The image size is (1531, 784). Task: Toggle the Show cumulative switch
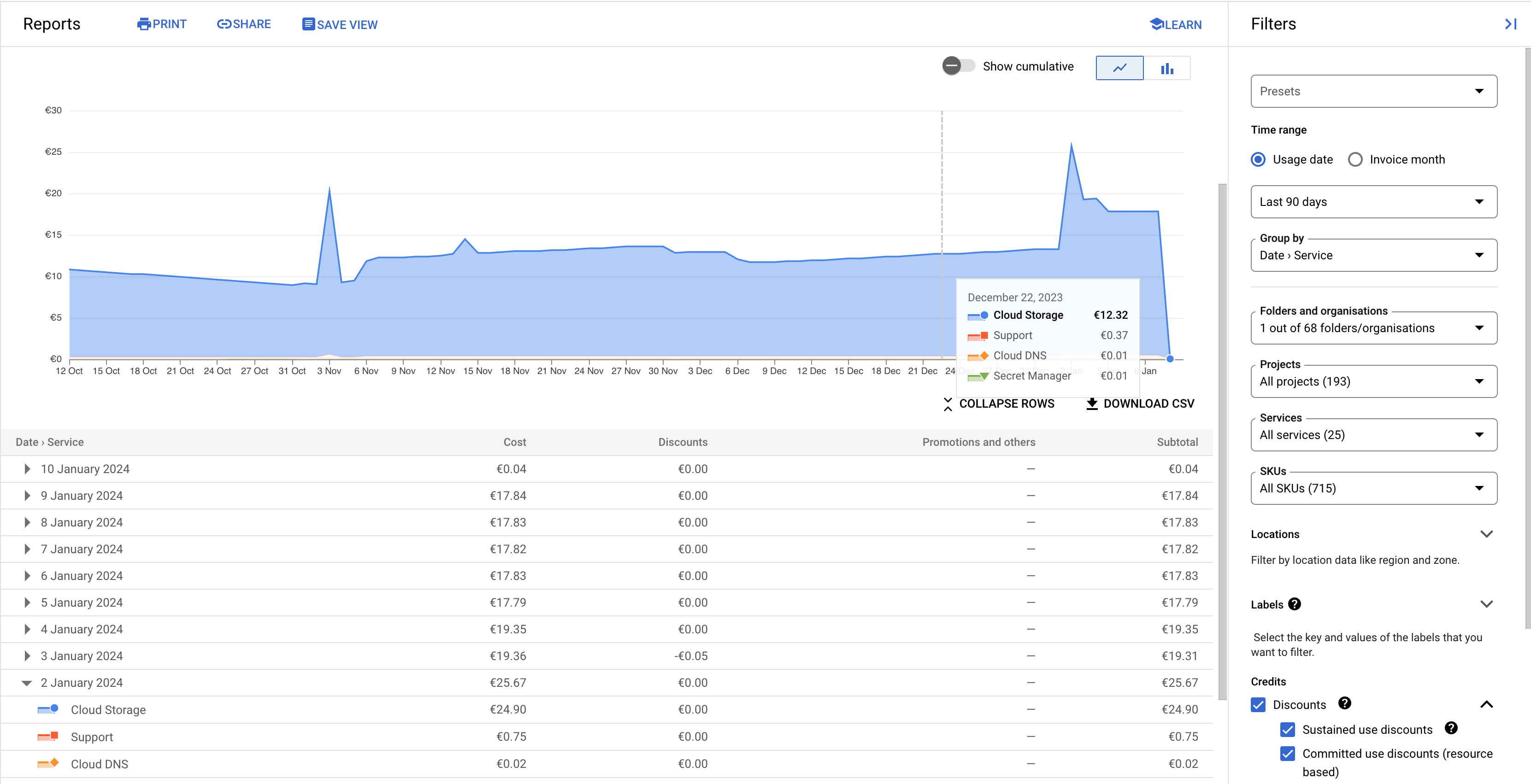point(958,66)
